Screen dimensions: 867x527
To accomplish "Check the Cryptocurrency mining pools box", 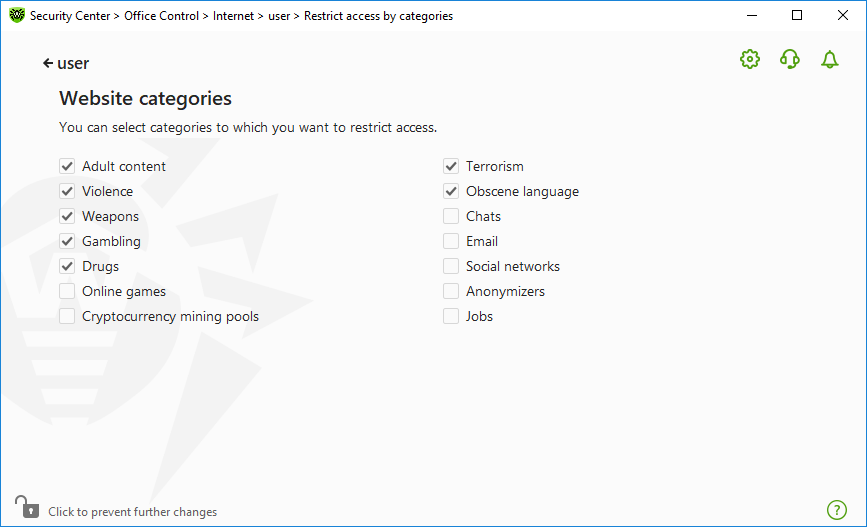I will click(x=67, y=316).
